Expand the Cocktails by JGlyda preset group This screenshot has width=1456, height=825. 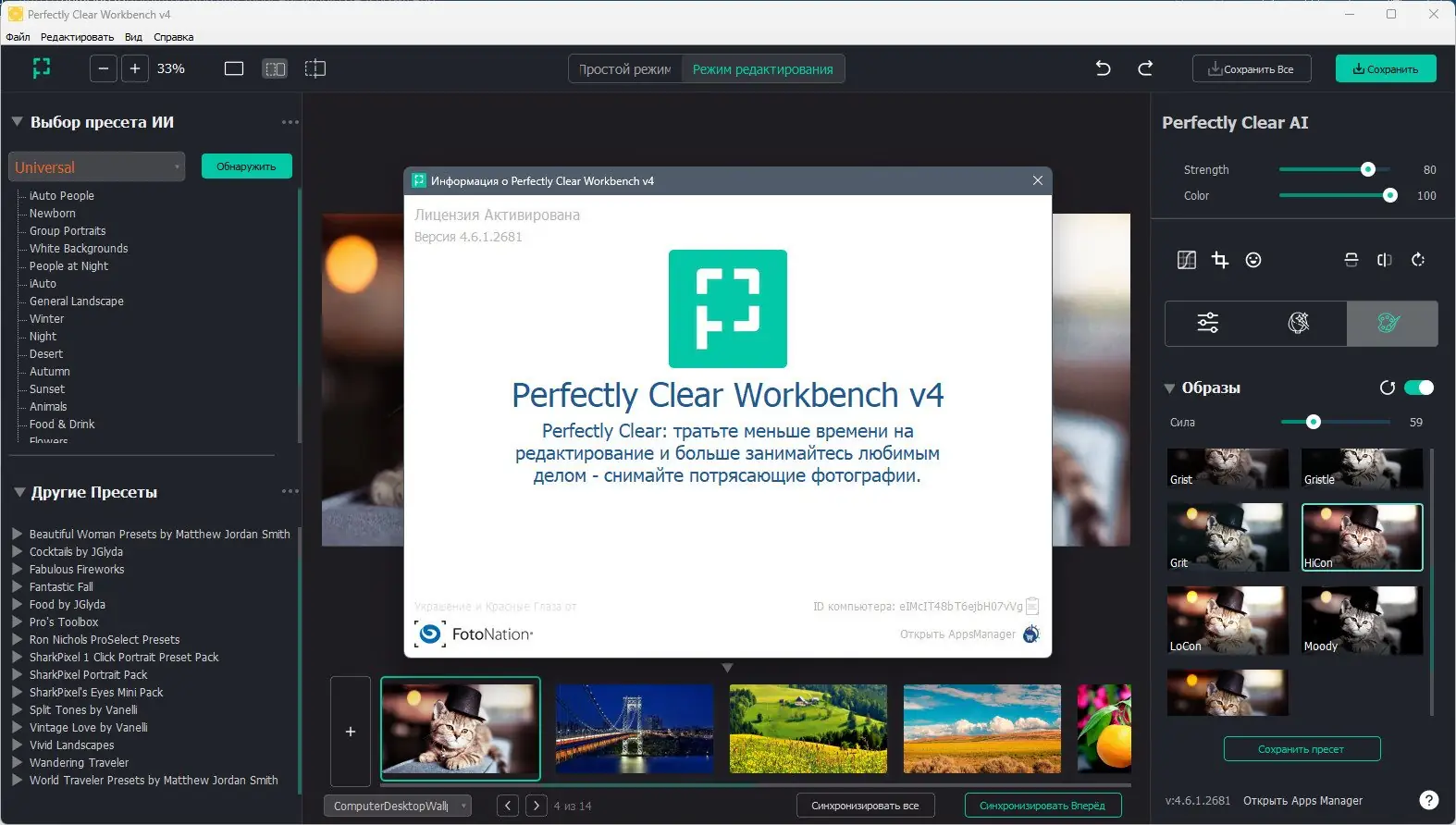point(17,551)
